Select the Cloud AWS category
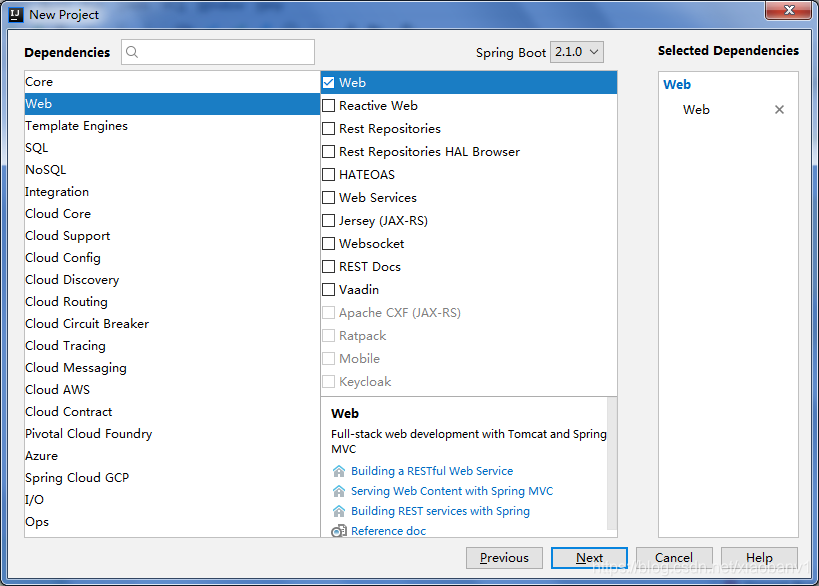 [172, 390]
